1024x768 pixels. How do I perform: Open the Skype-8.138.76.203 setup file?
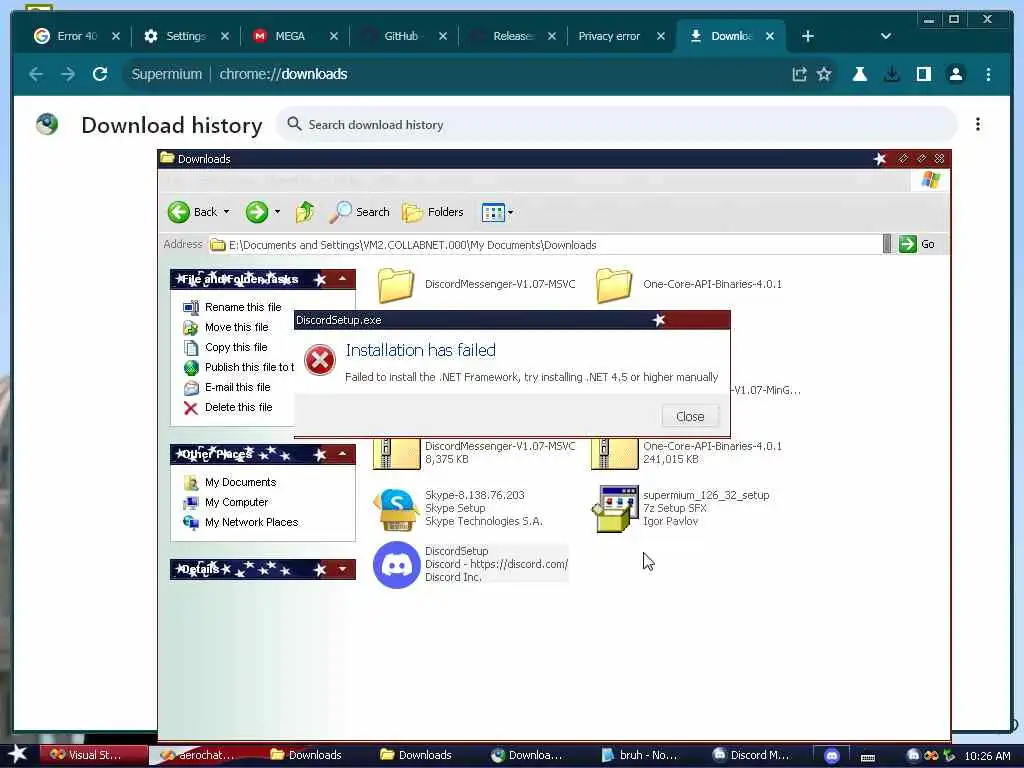pyautogui.click(x=458, y=508)
